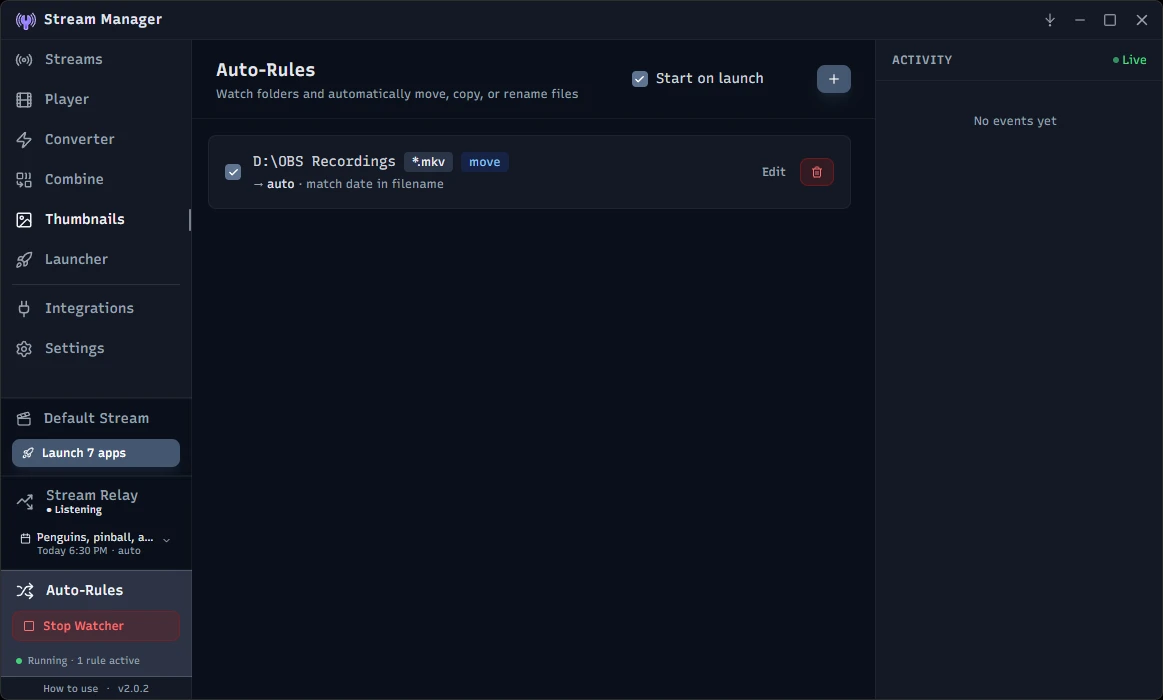
Task: Click the Streams broadcast icon in sidebar
Action: point(24,59)
